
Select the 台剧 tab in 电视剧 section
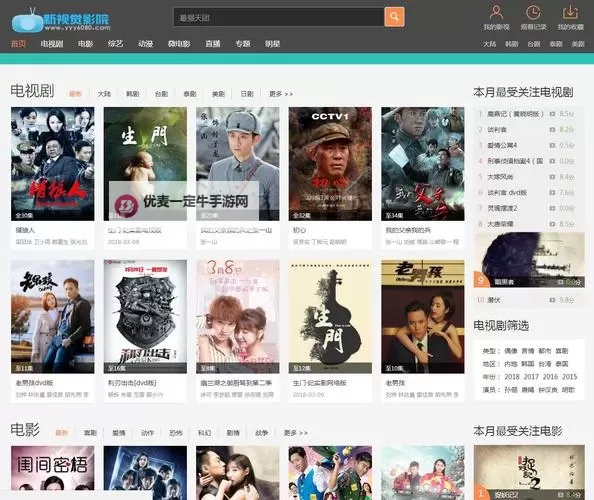(x=161, y=94)
